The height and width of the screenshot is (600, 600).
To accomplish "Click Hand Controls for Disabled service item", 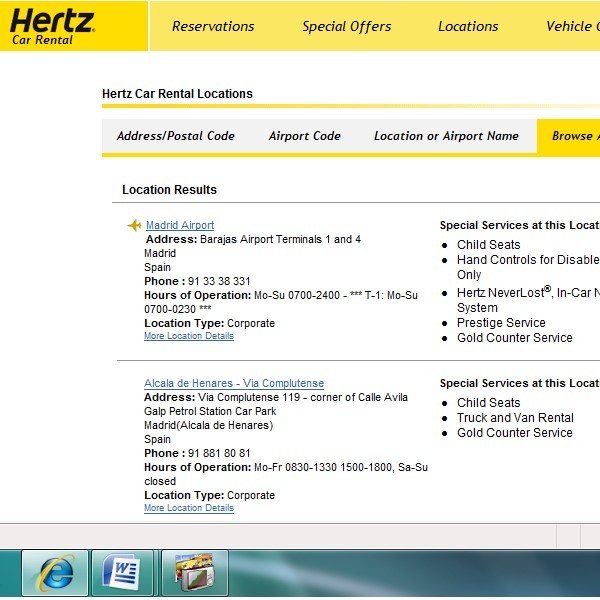I will (x=528, y=267).
